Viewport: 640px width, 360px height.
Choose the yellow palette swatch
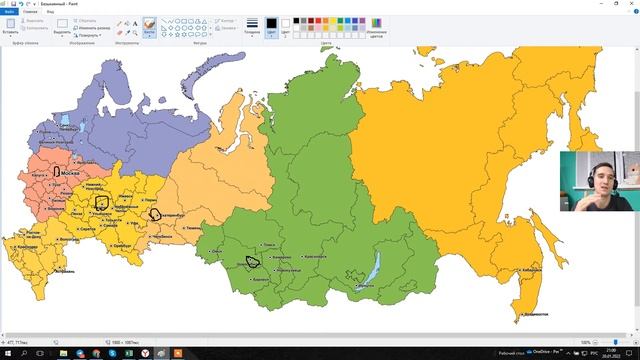pyautogui.click(x=333, y=20)
